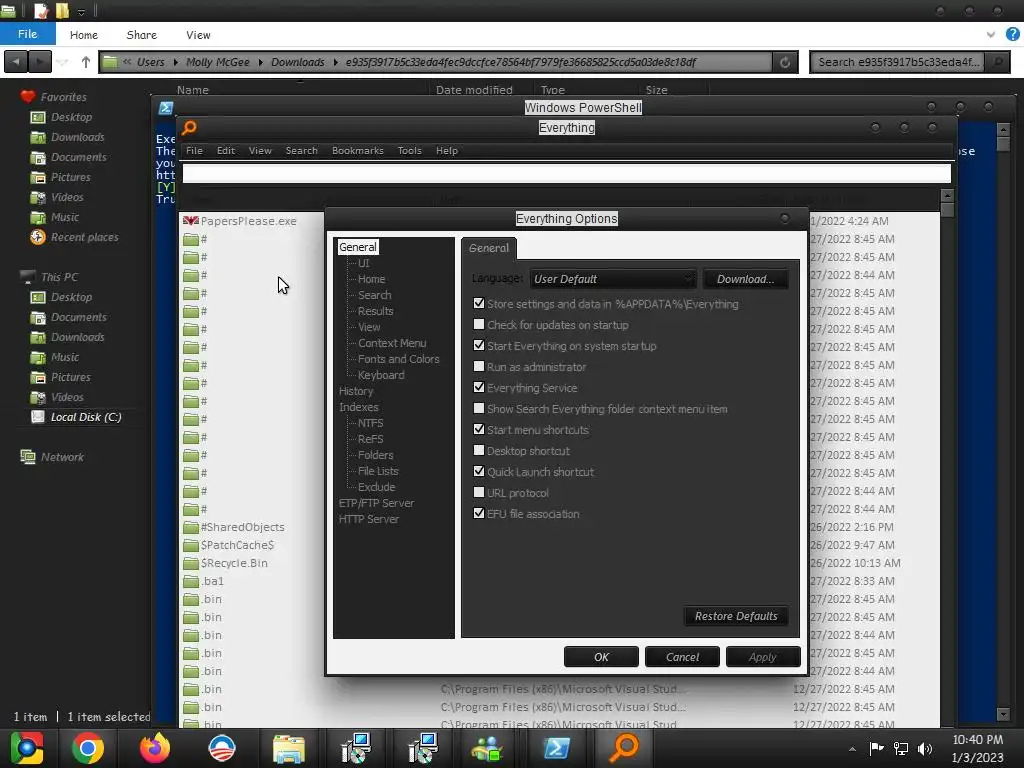Click Cancel in Everything Options

coord(682,657)
